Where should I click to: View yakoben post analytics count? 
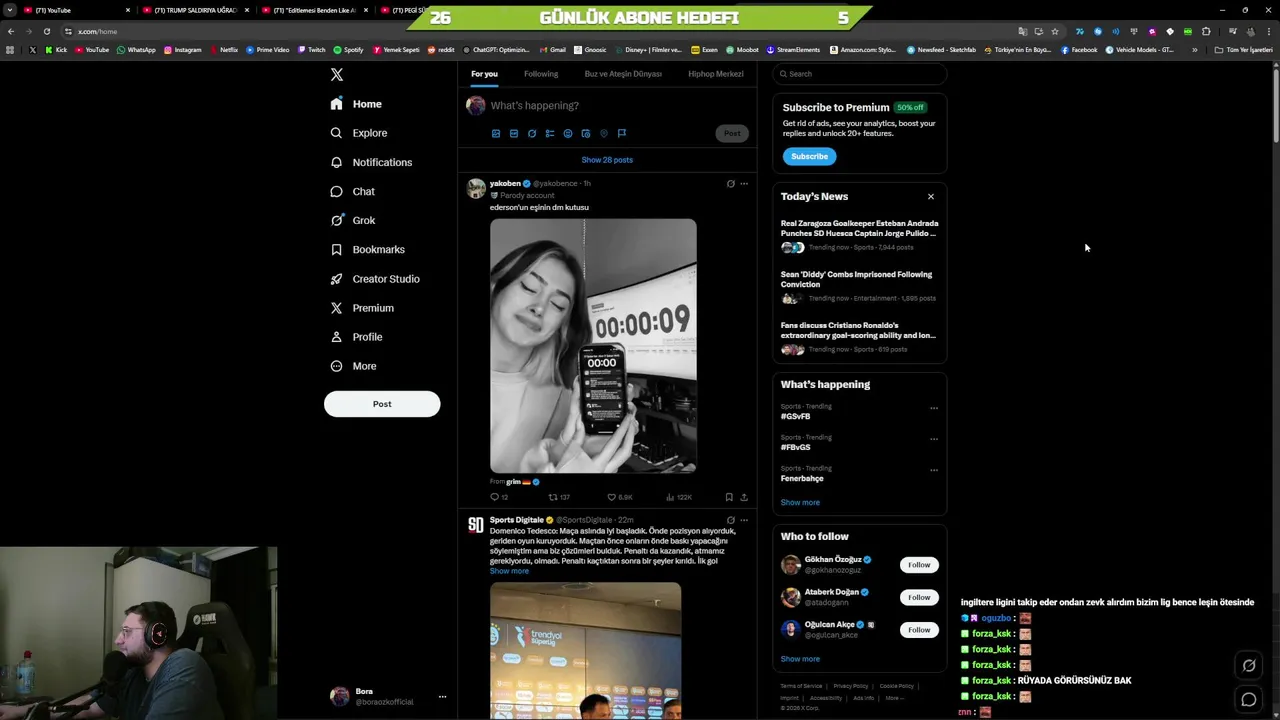coord(679,497)
